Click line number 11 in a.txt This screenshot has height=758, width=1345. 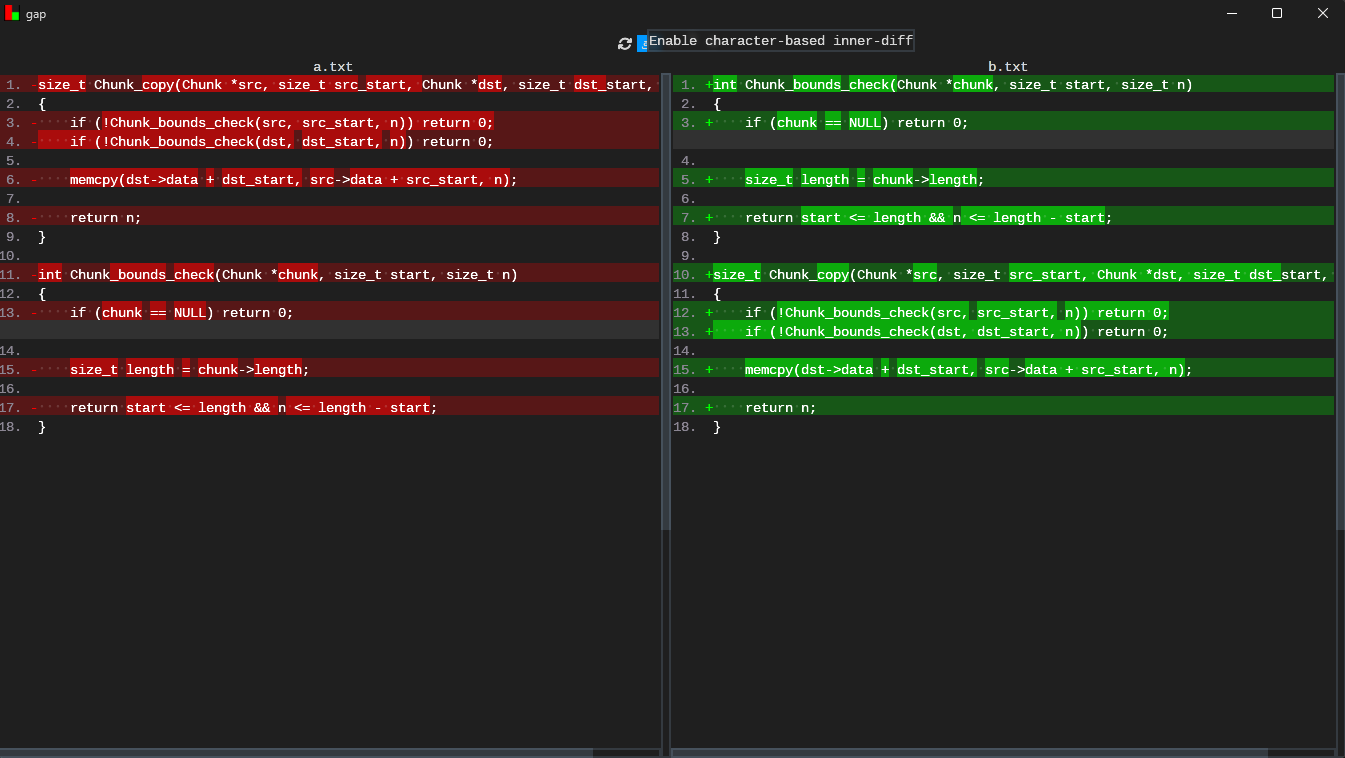12,275
